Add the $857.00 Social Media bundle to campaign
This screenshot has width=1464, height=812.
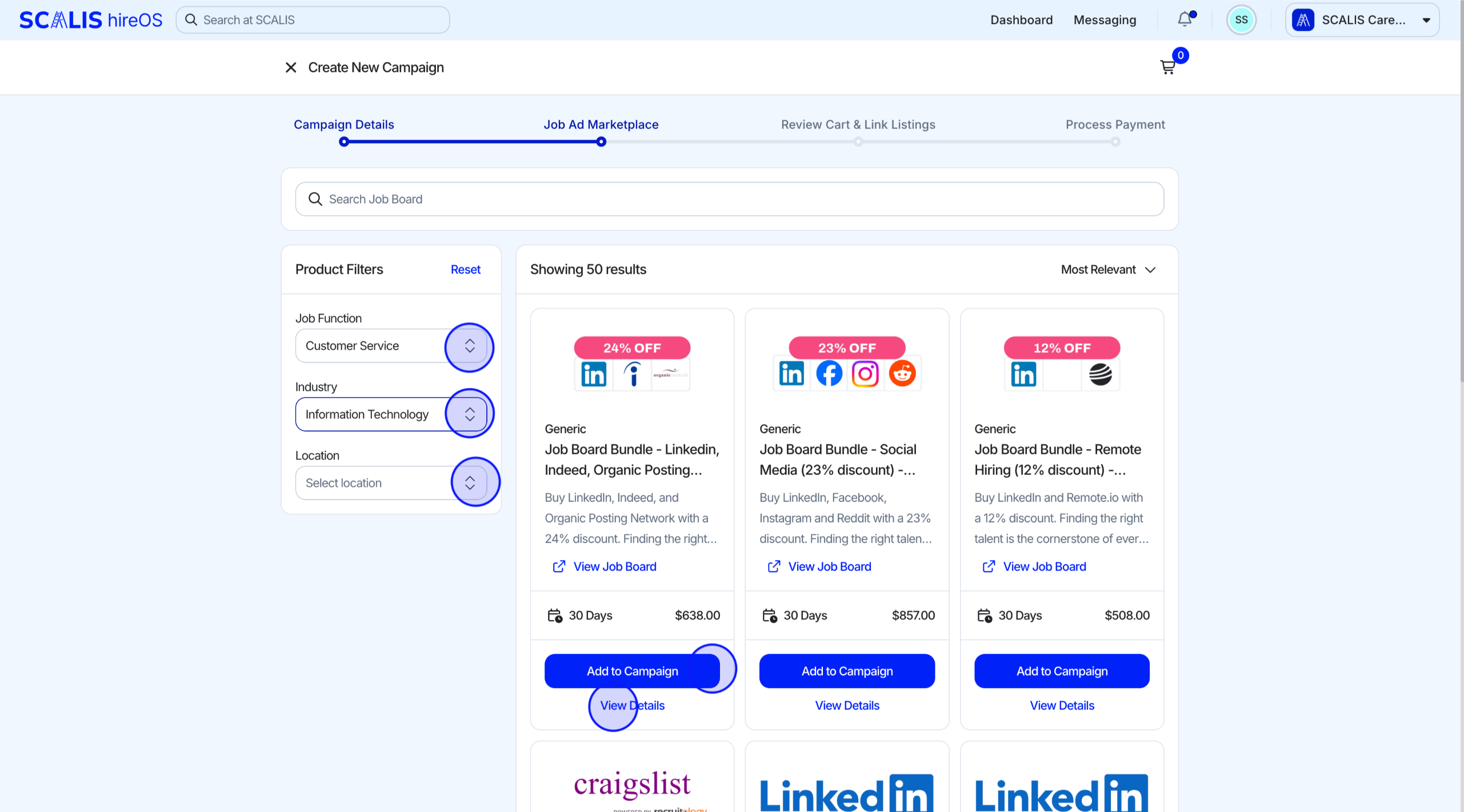pos(847,671)
